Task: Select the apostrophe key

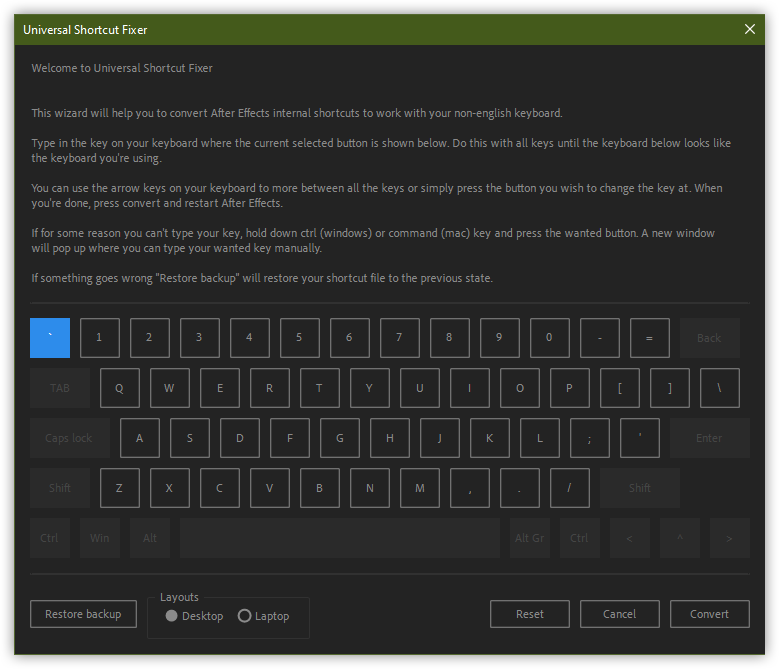Action: pos(640,438)
